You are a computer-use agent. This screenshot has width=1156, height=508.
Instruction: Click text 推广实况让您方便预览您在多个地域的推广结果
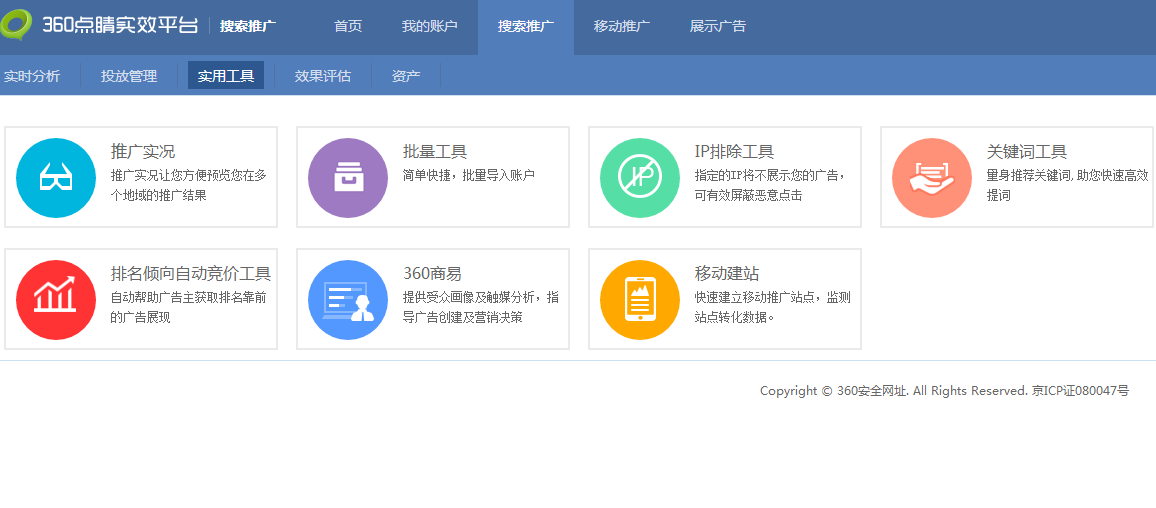coord(189,185)
